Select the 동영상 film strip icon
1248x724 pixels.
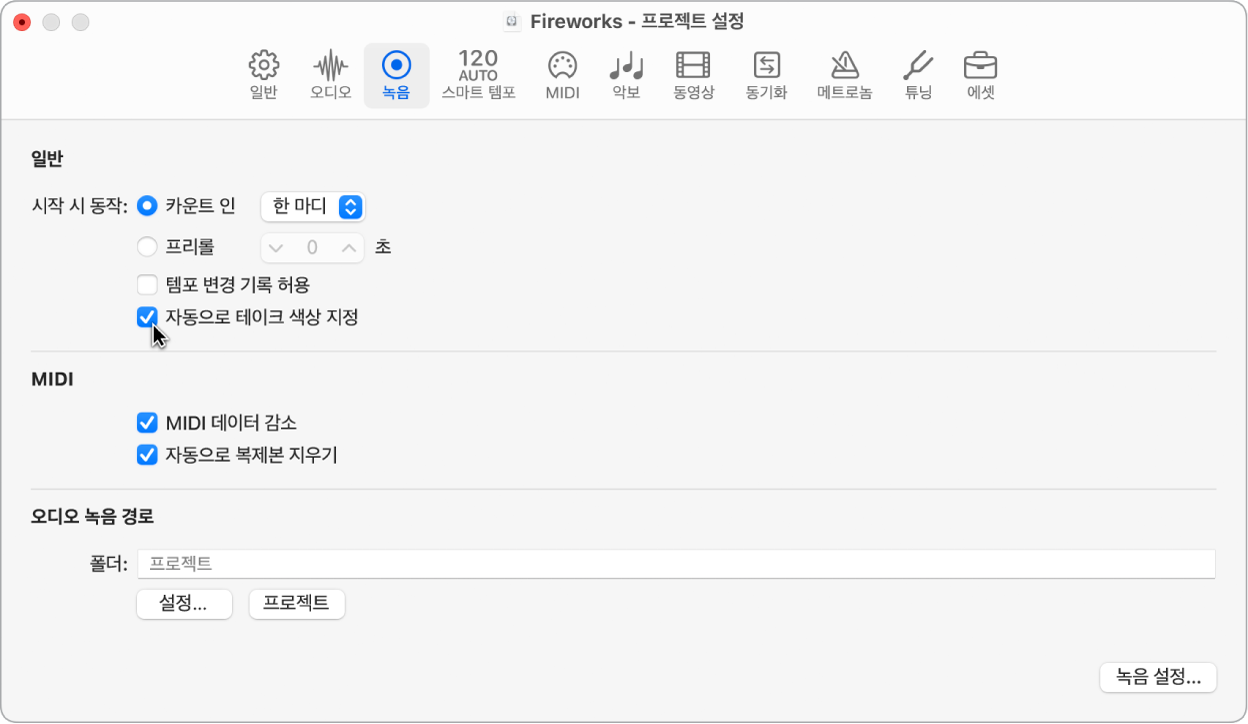[x=693, y=76]
